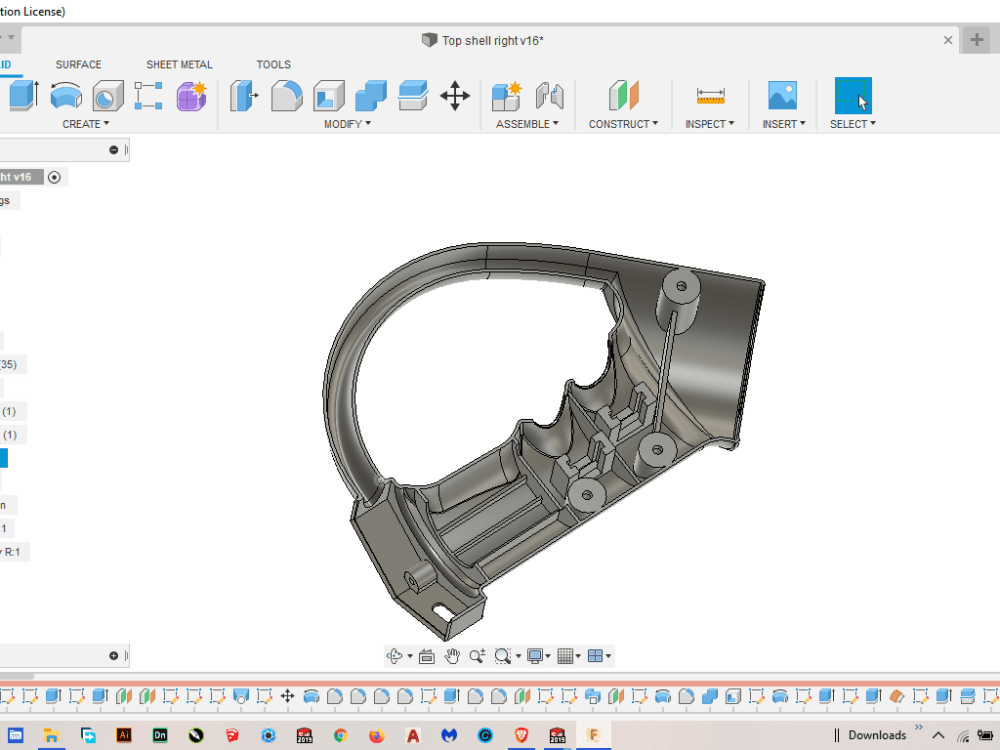
Task: Click the browser panel horizontal scrollbar
Action: [x=17, y=675]
